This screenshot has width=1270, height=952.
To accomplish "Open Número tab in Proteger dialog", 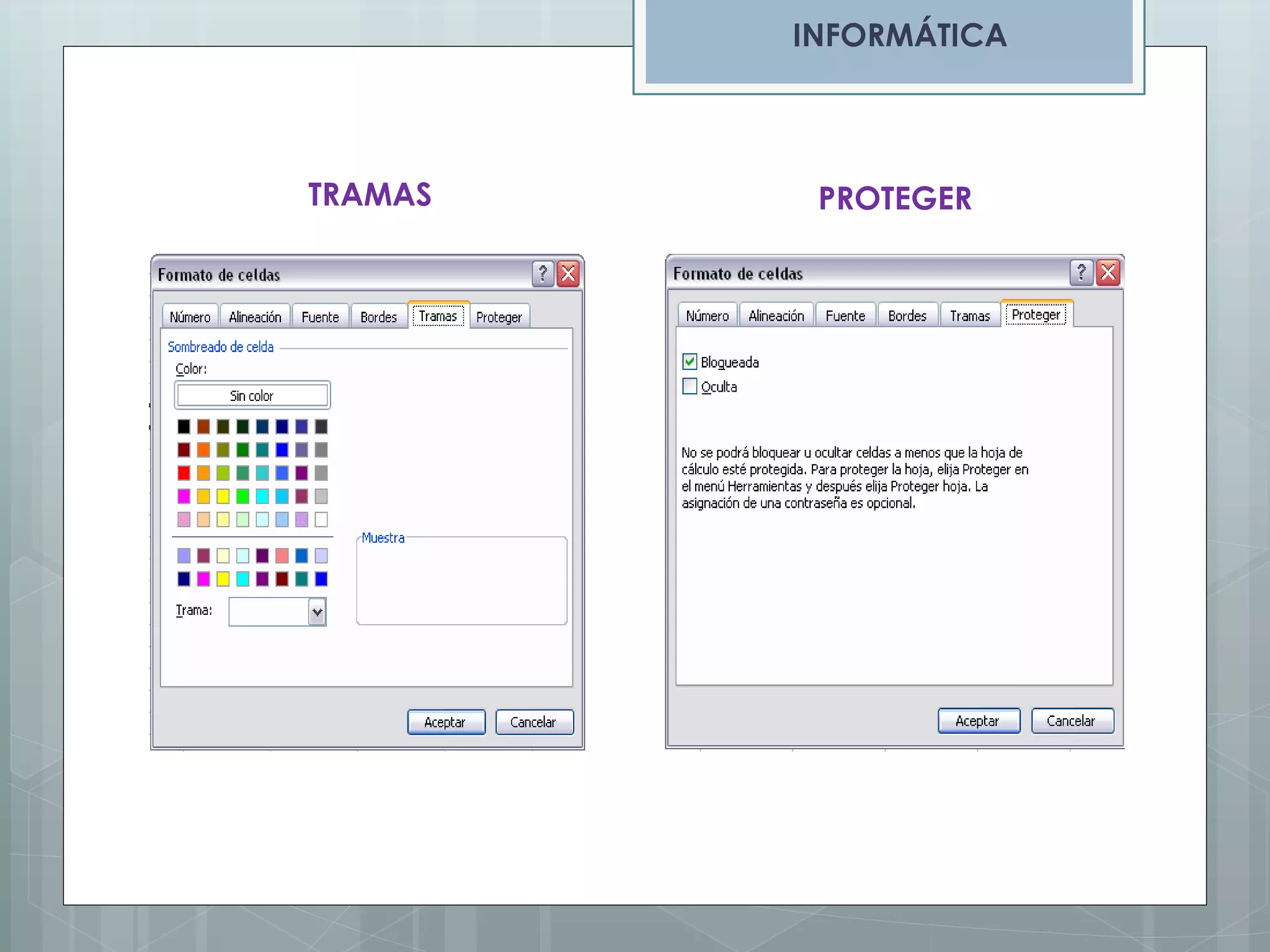I will click(708, 315).
